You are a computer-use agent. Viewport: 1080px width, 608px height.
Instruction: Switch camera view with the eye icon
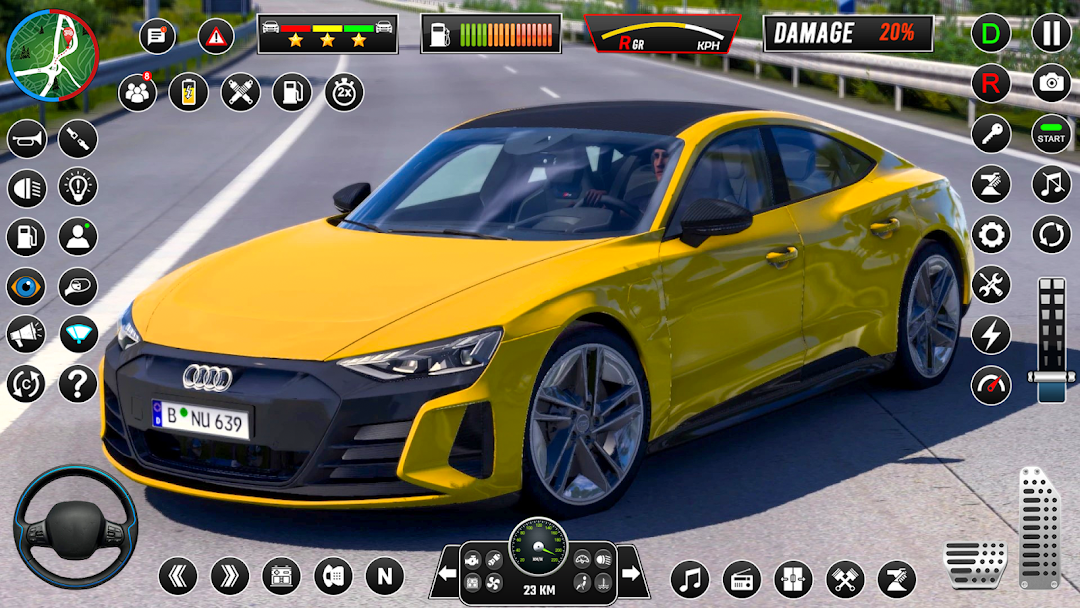coord(27,286)
